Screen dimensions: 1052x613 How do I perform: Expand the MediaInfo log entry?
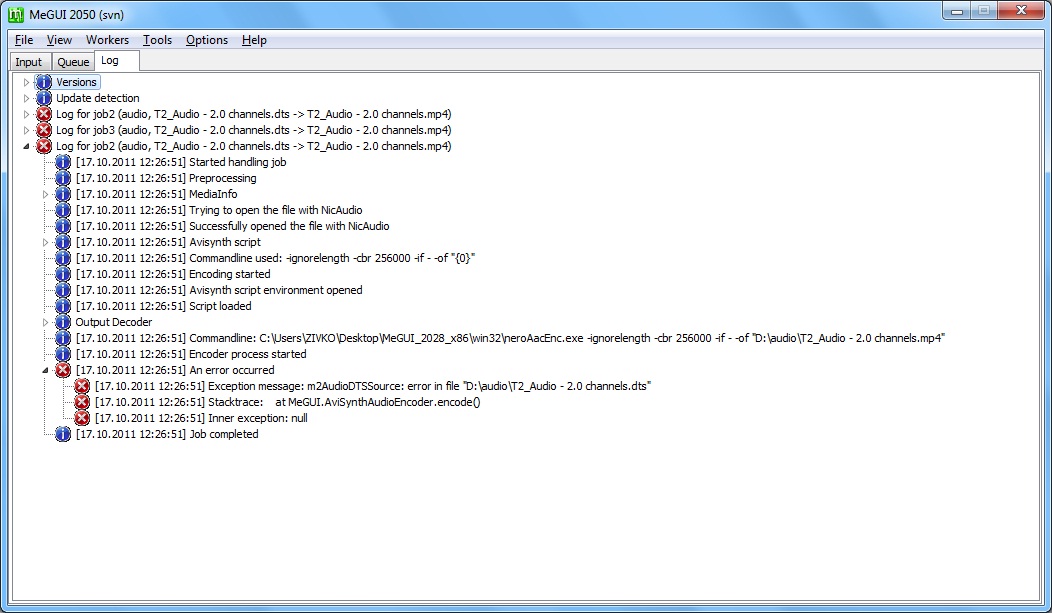coord(45,194)
